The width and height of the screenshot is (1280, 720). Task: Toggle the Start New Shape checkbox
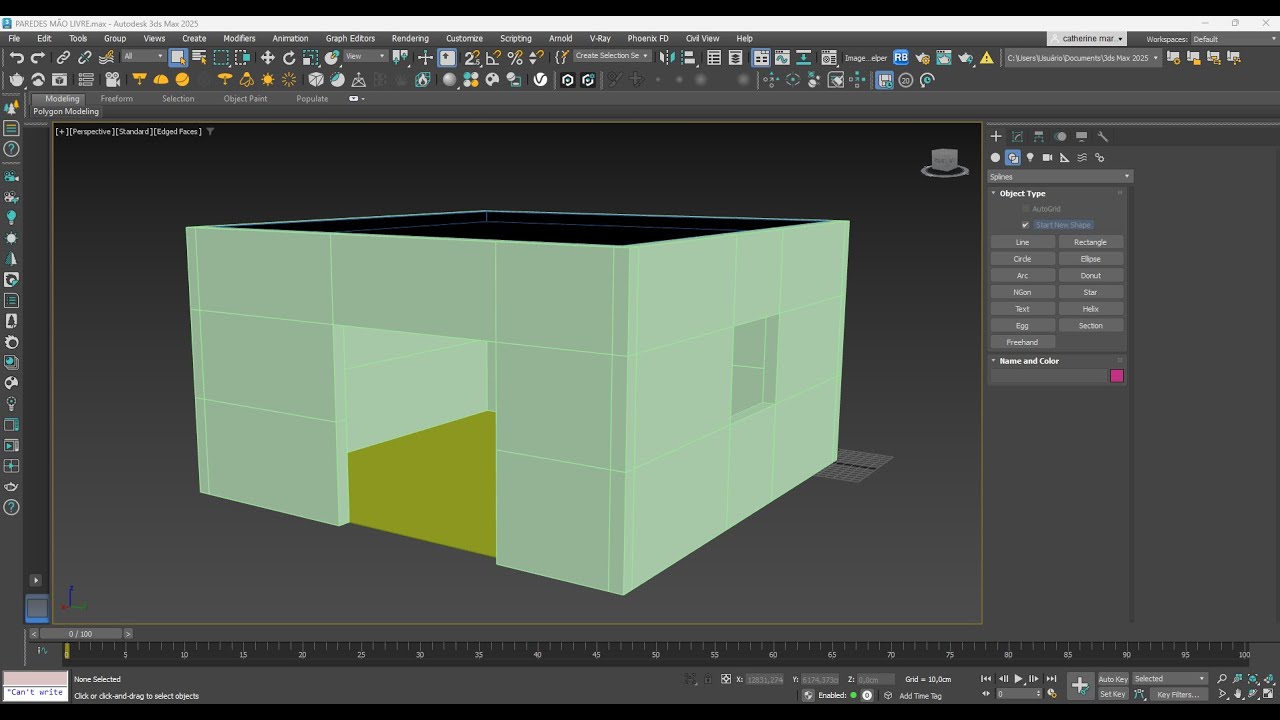click(1025, 225)
